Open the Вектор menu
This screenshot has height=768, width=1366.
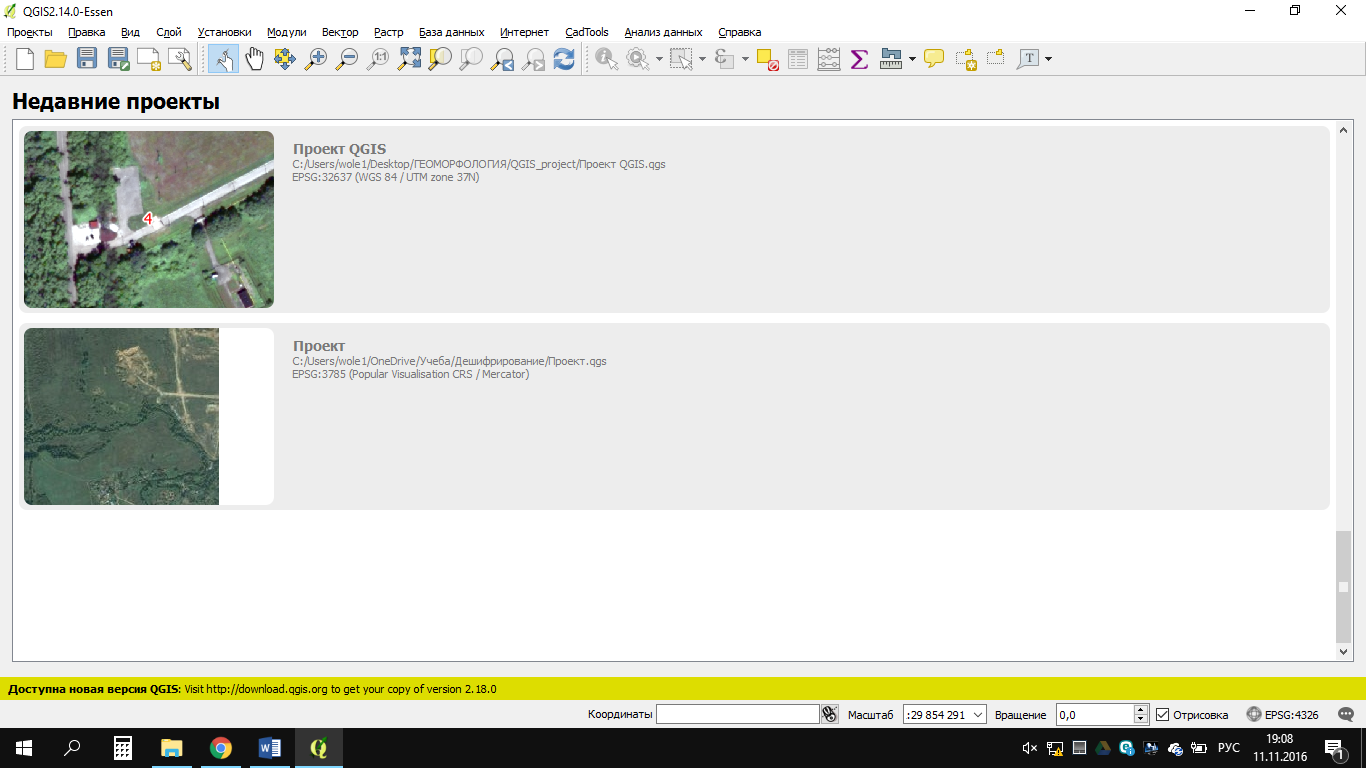pos(339,32)
